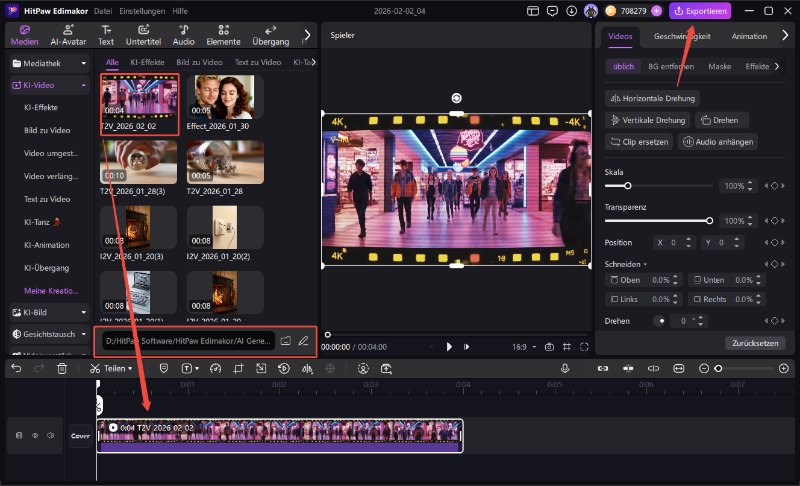800x486 pixels.
Task: Click the microphone record voiceover icon
Action: (x=565, y=368)
